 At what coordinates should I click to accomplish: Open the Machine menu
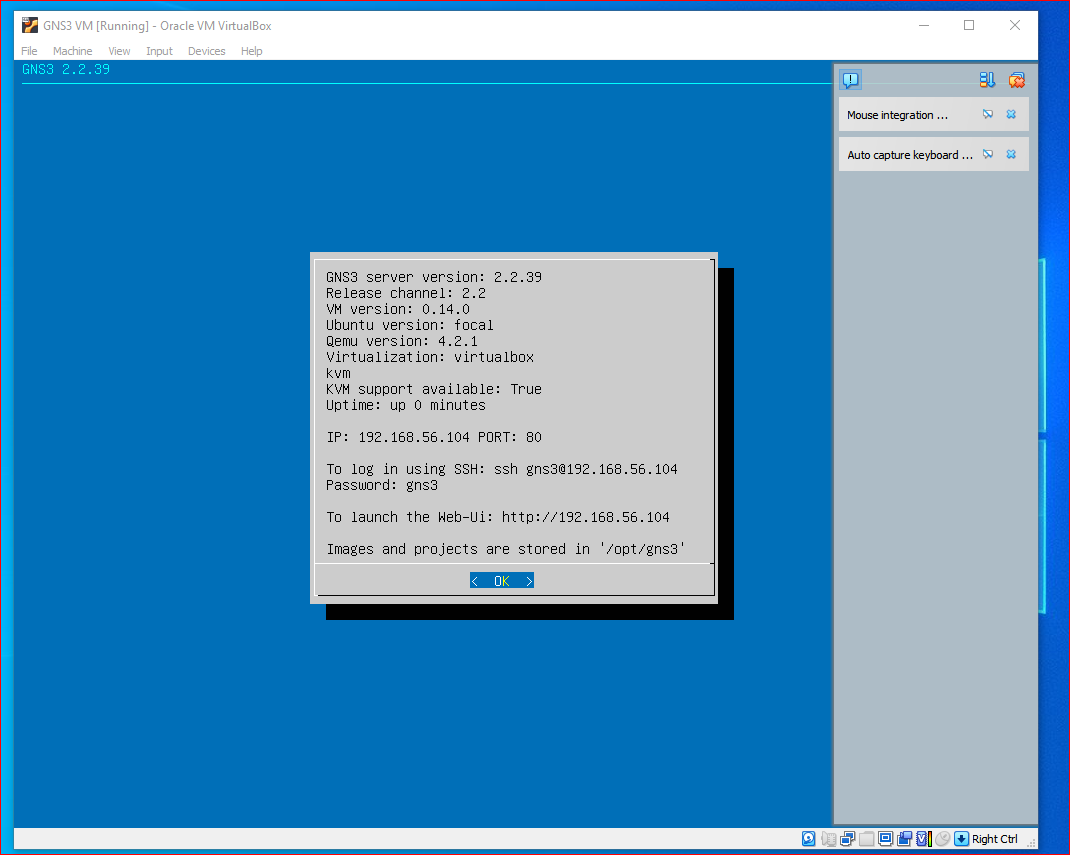coord(72,51)
